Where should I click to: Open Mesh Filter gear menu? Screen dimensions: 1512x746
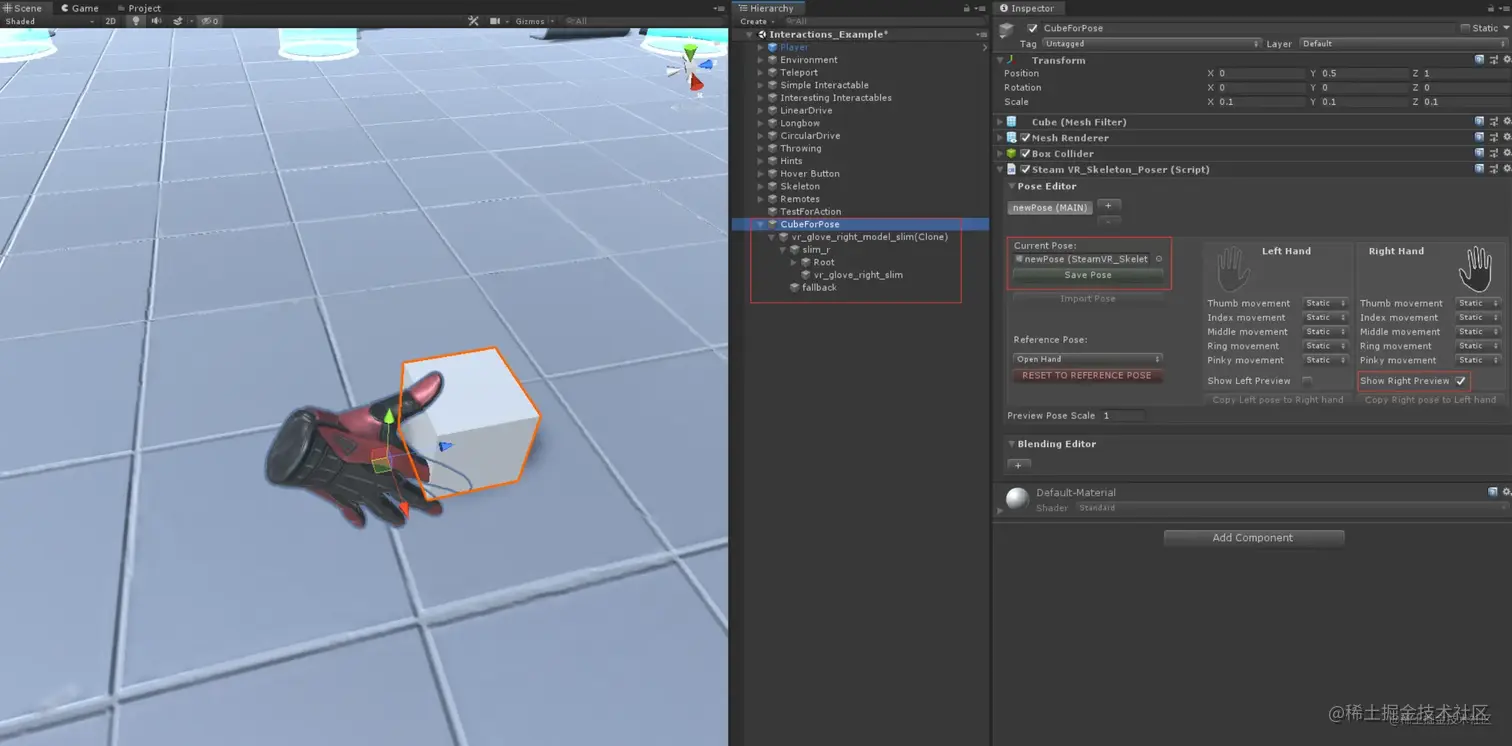[x=1506, y=122]
